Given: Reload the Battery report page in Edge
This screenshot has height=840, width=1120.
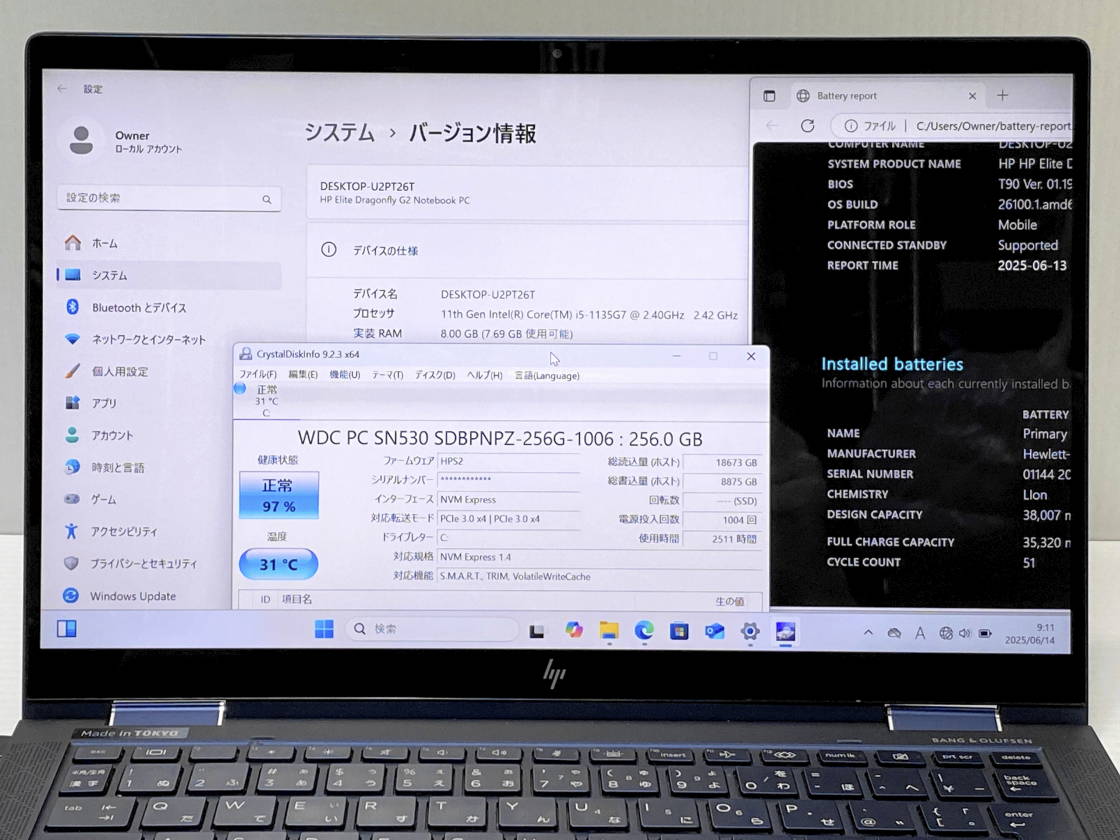Looking at the screenshot, I should click(808, 126).
